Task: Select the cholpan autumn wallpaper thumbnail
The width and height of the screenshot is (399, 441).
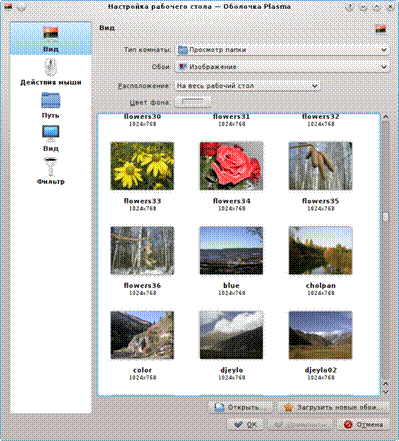Action: click(320, 251)
